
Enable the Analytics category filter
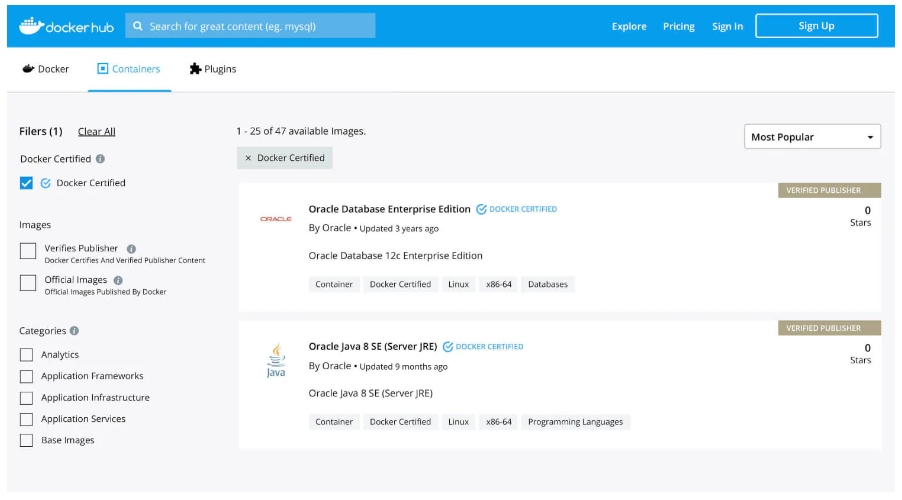[26, 354]
